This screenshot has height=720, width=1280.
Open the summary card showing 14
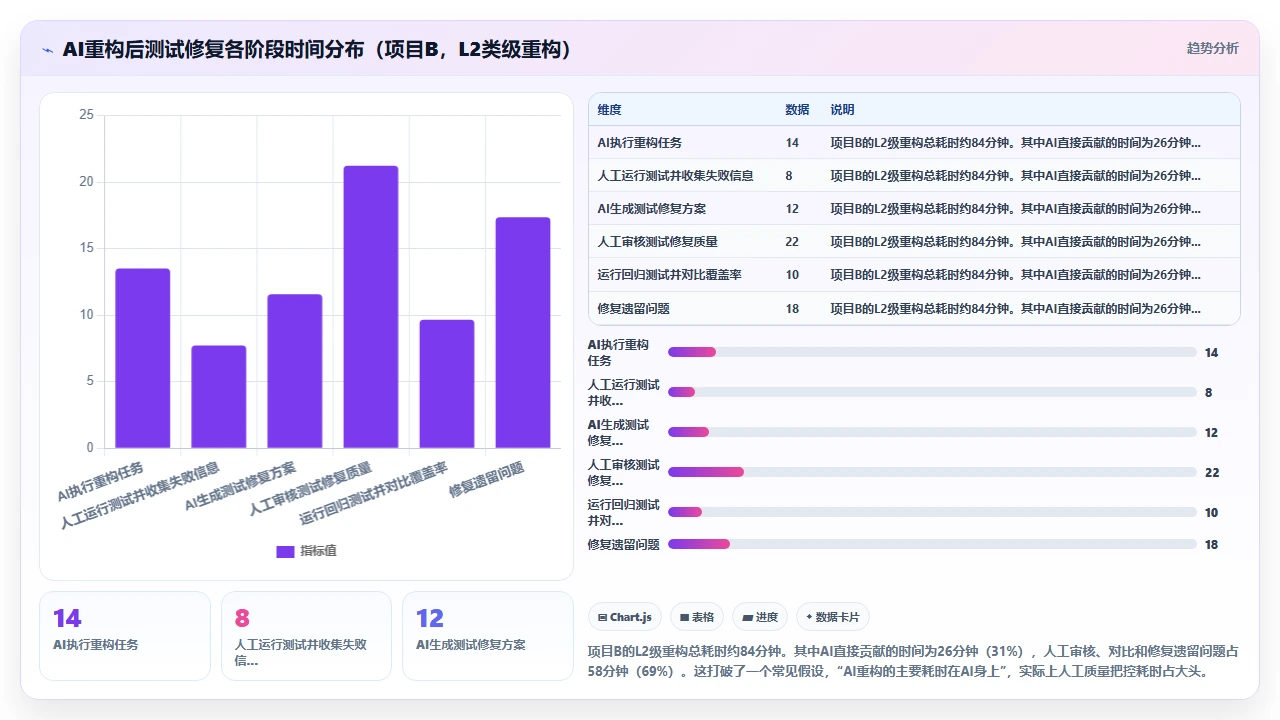[125, 636]
